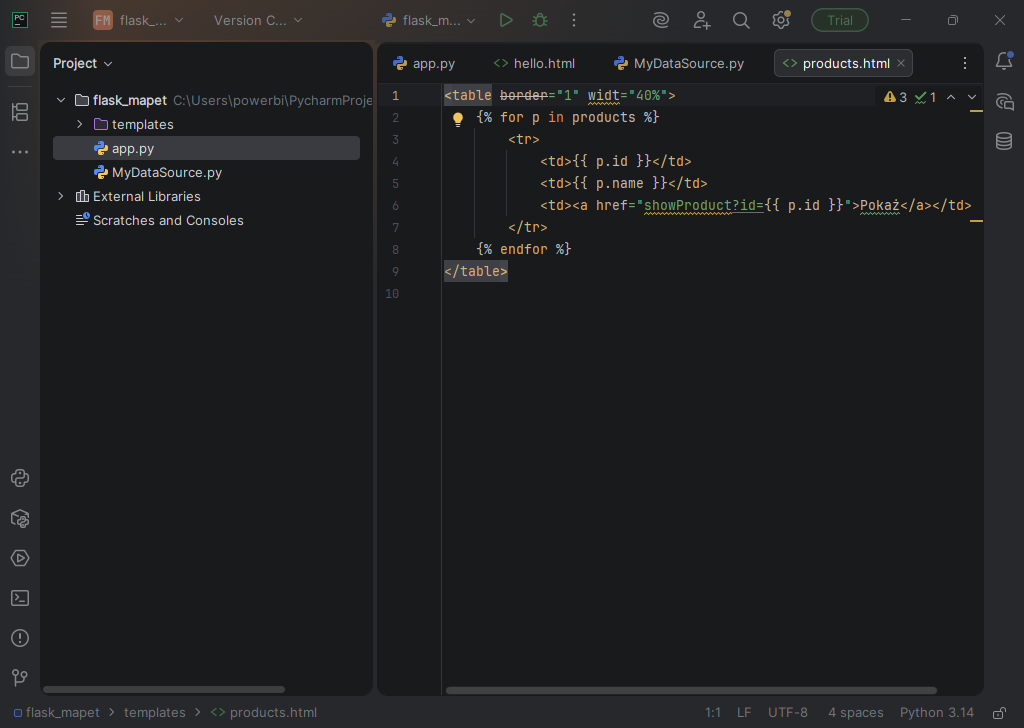Click the widt attribute on line 1
Image resolution: width=1024 pixels, height=728 pixels.
pyautogui.click(x=603, y=95)
